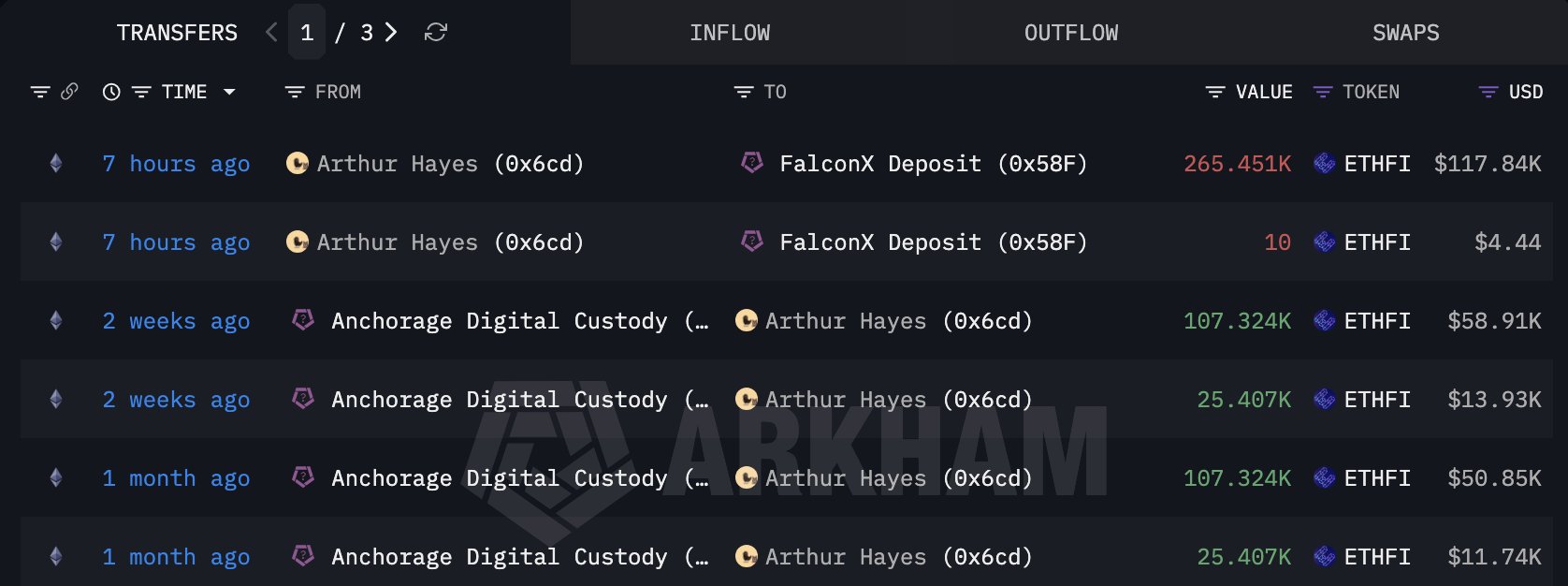The height and width of the screenshot is (586, 1568).
Task: Go to previous transfers page
Action: [271, 33]
